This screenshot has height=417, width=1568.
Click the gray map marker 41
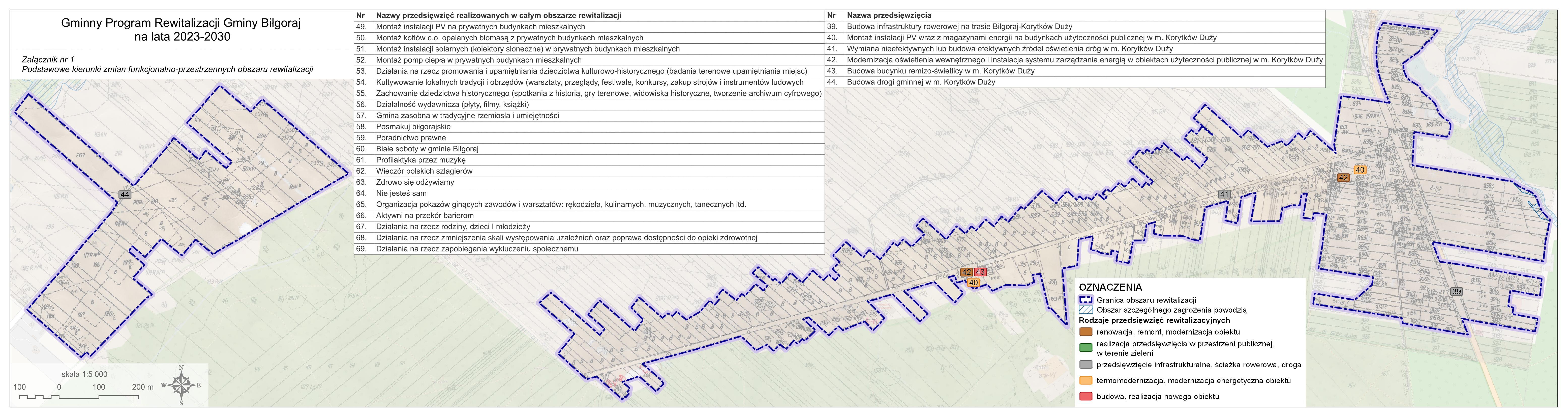tap(1225, 194)
